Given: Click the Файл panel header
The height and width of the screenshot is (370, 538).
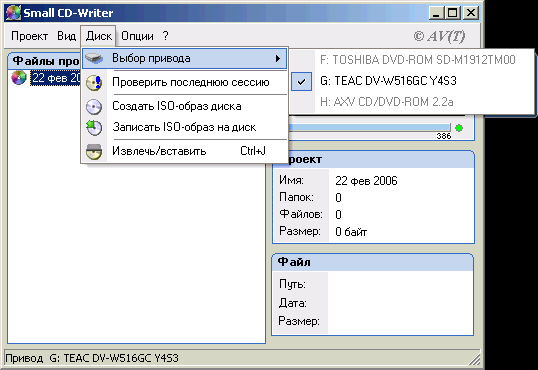Looking at the screenshot, I should point(373,262).
